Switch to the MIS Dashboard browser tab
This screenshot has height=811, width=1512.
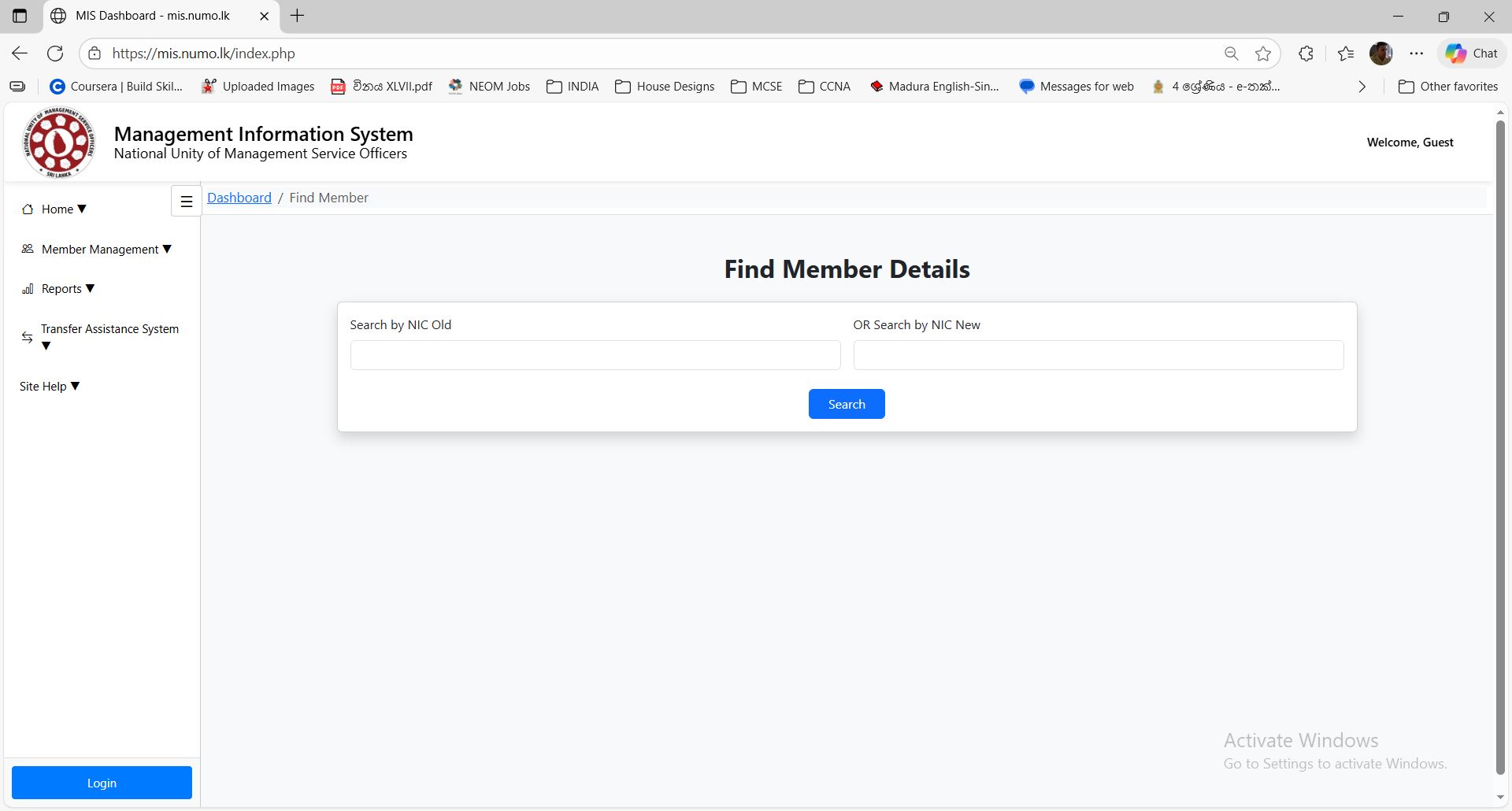pyautogui.click(x=150, y=16)
